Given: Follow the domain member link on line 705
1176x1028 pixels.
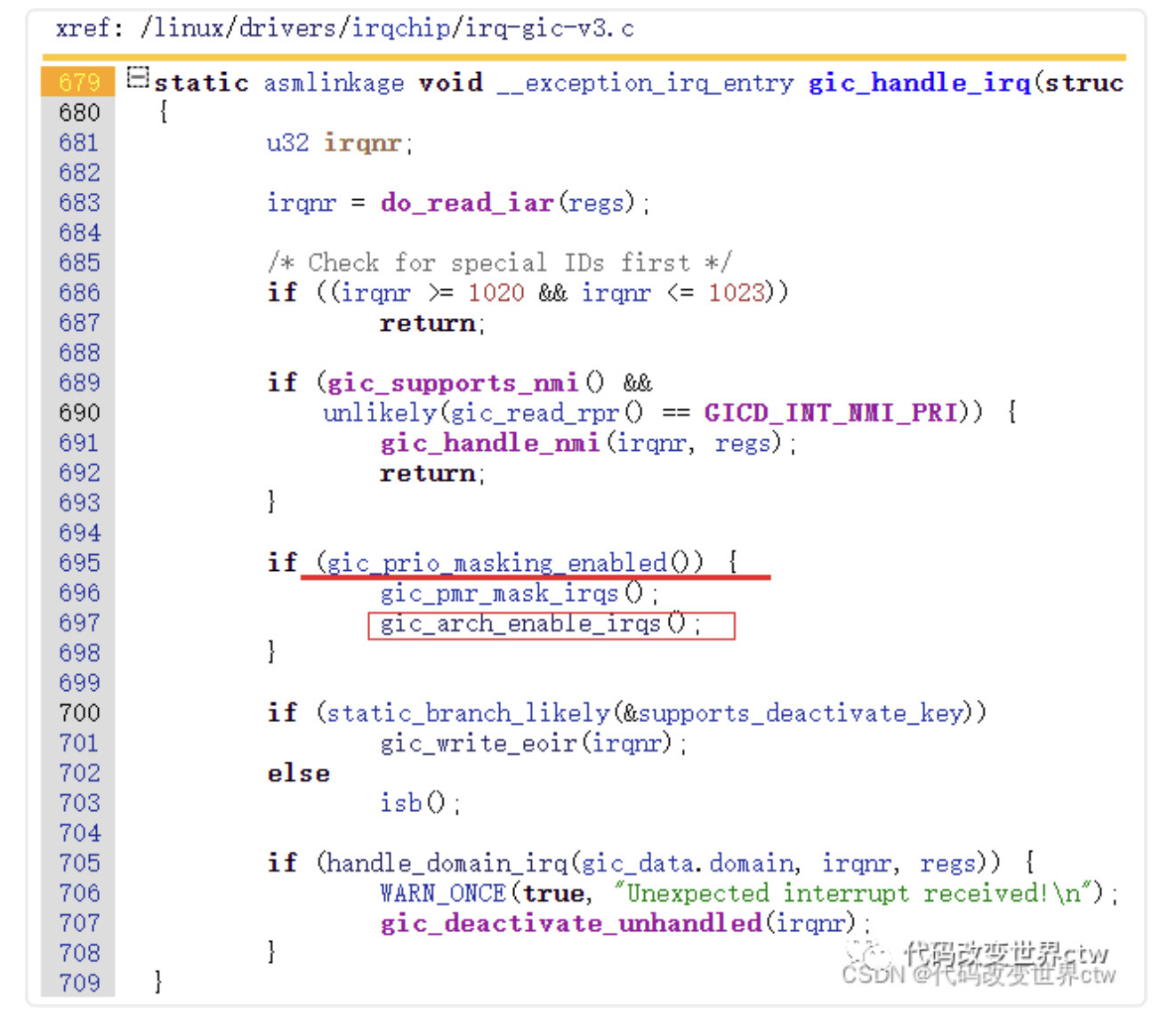Looking at the screenshot, I should pos(752,863).
